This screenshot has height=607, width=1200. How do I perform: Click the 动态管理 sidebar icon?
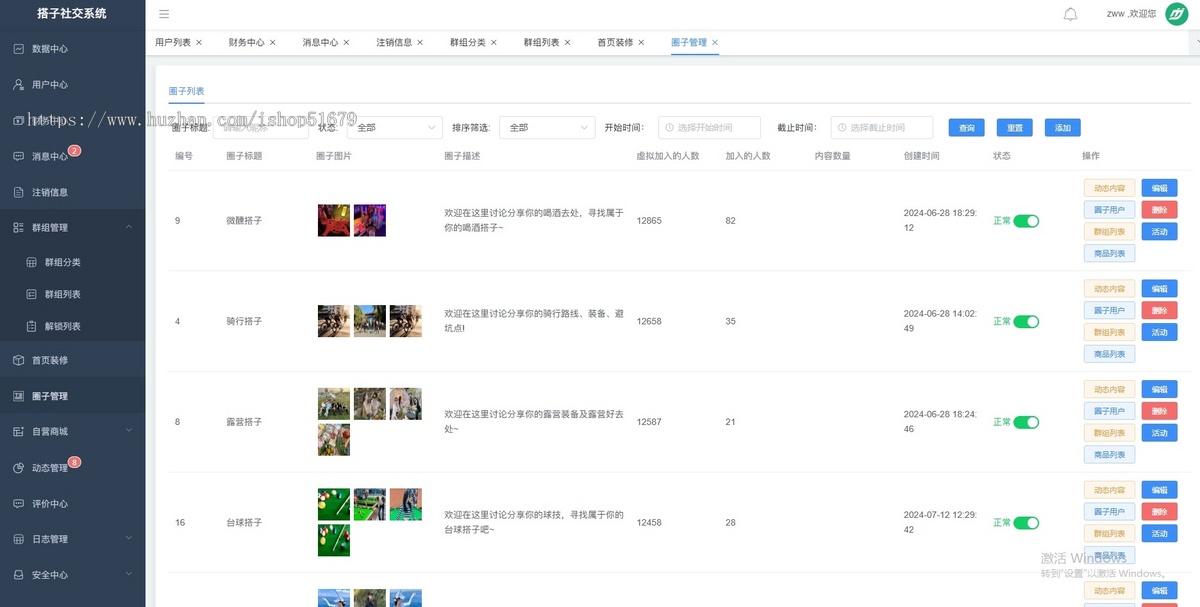18,468
